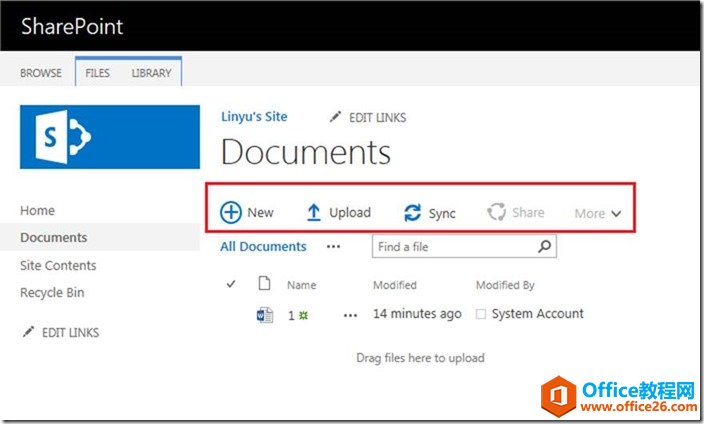Image resolution: width=704 pixels, height=424 pixels.
Task: Sort by the Modified column header
Action: tap(395, 285)
